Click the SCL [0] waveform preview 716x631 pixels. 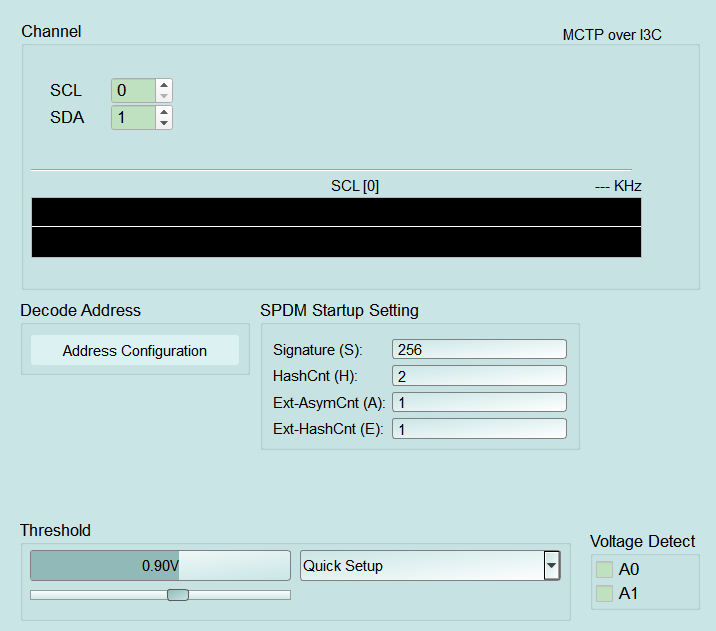pyautogui.click(x=336, y=227)
